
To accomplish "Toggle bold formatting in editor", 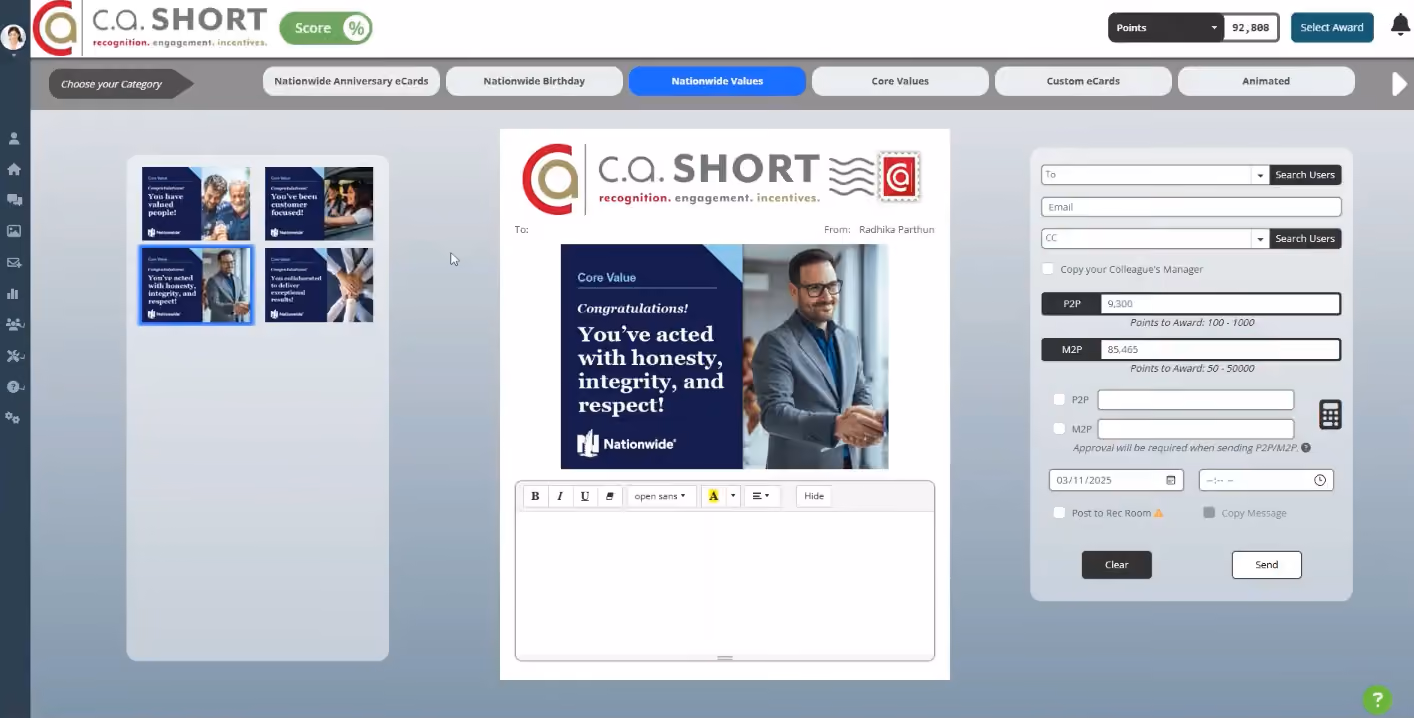I will coord(535,496).
